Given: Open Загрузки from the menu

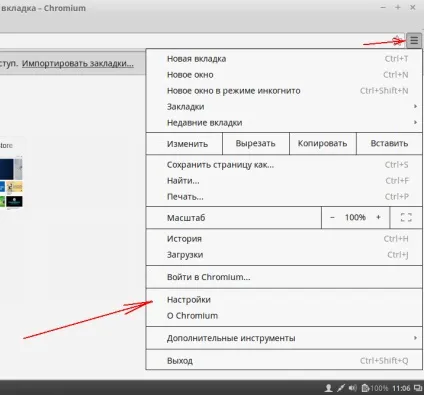Looking at the screenshot, I should click(x=284, y=255).
